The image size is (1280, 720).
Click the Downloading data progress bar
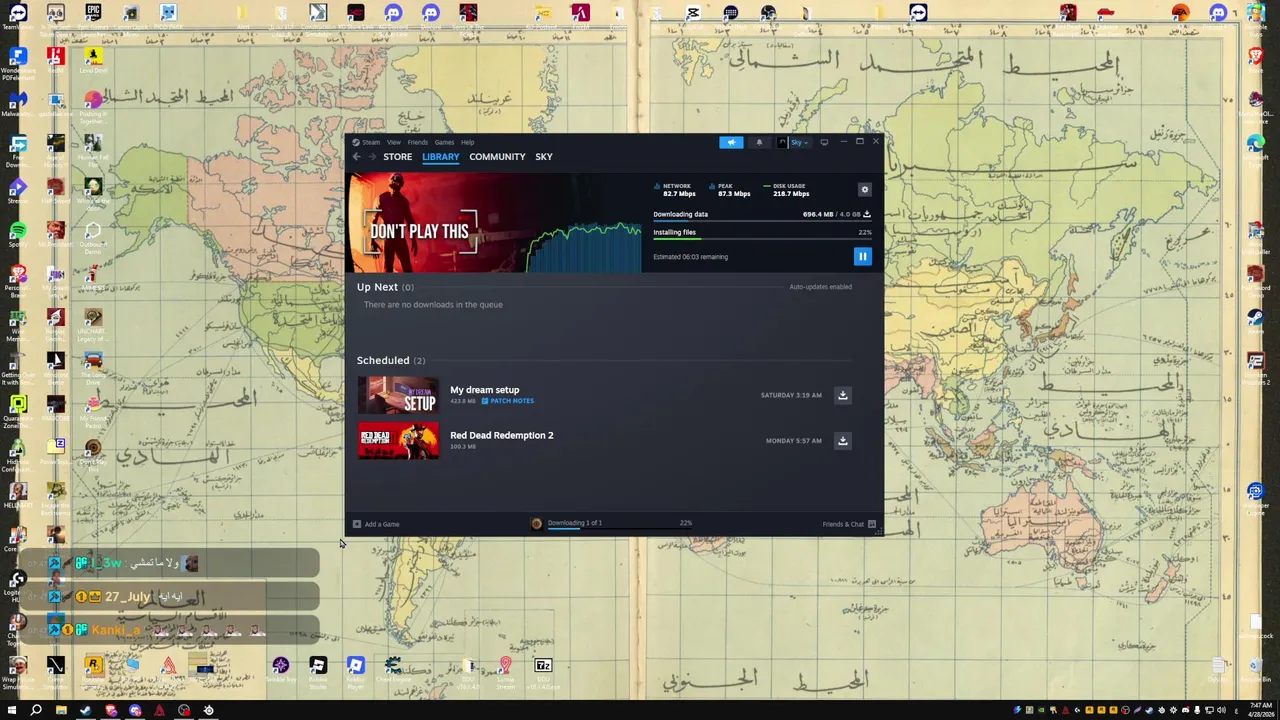click(762, 221)
